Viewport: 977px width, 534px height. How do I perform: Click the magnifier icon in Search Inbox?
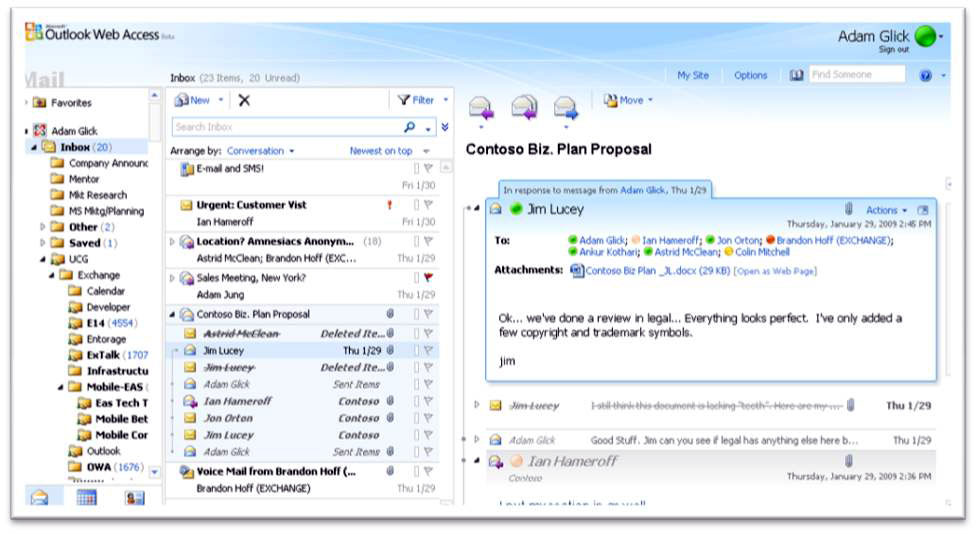tap(409, 127)
